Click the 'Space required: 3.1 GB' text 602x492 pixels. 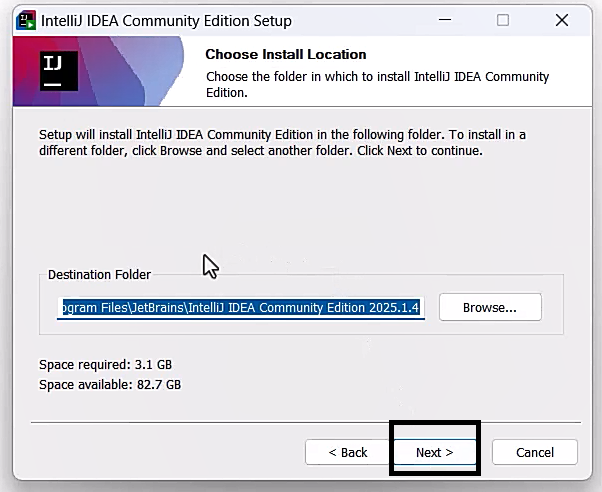coord(105,364)
